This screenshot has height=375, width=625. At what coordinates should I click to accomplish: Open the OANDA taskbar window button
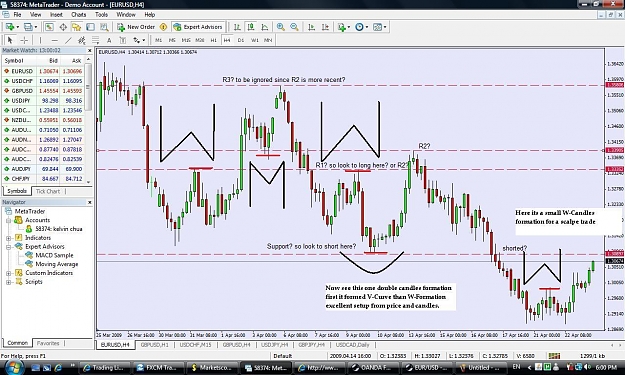point(373,368)
